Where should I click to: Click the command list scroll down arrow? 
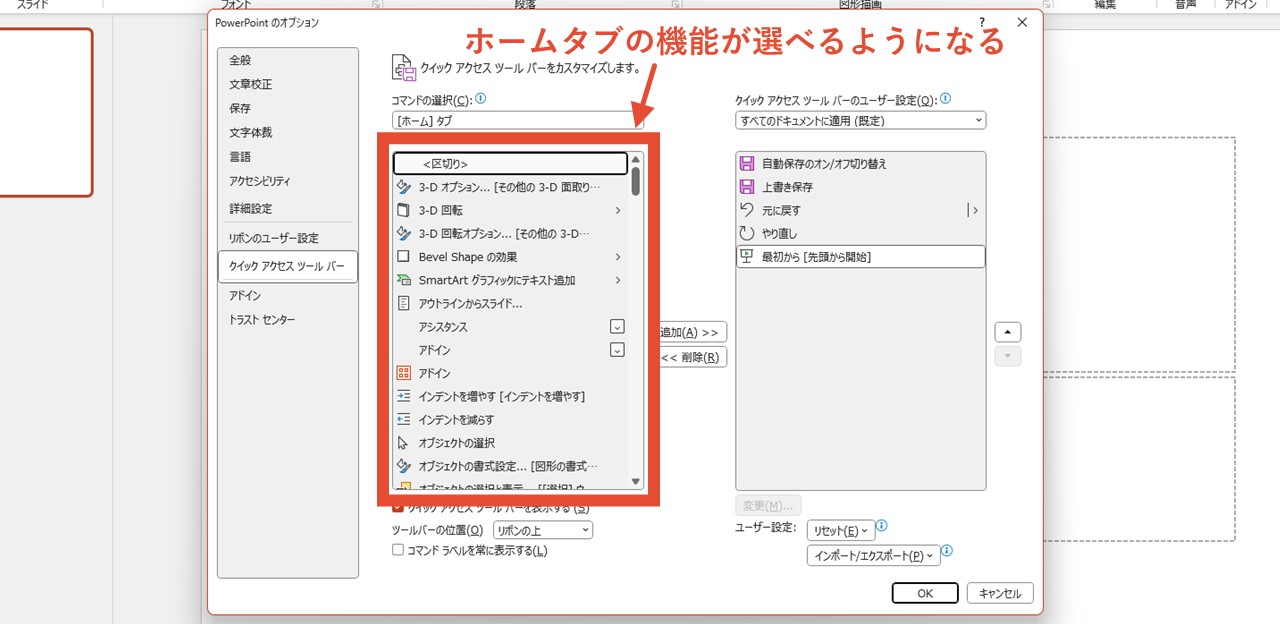click(636, 482)
